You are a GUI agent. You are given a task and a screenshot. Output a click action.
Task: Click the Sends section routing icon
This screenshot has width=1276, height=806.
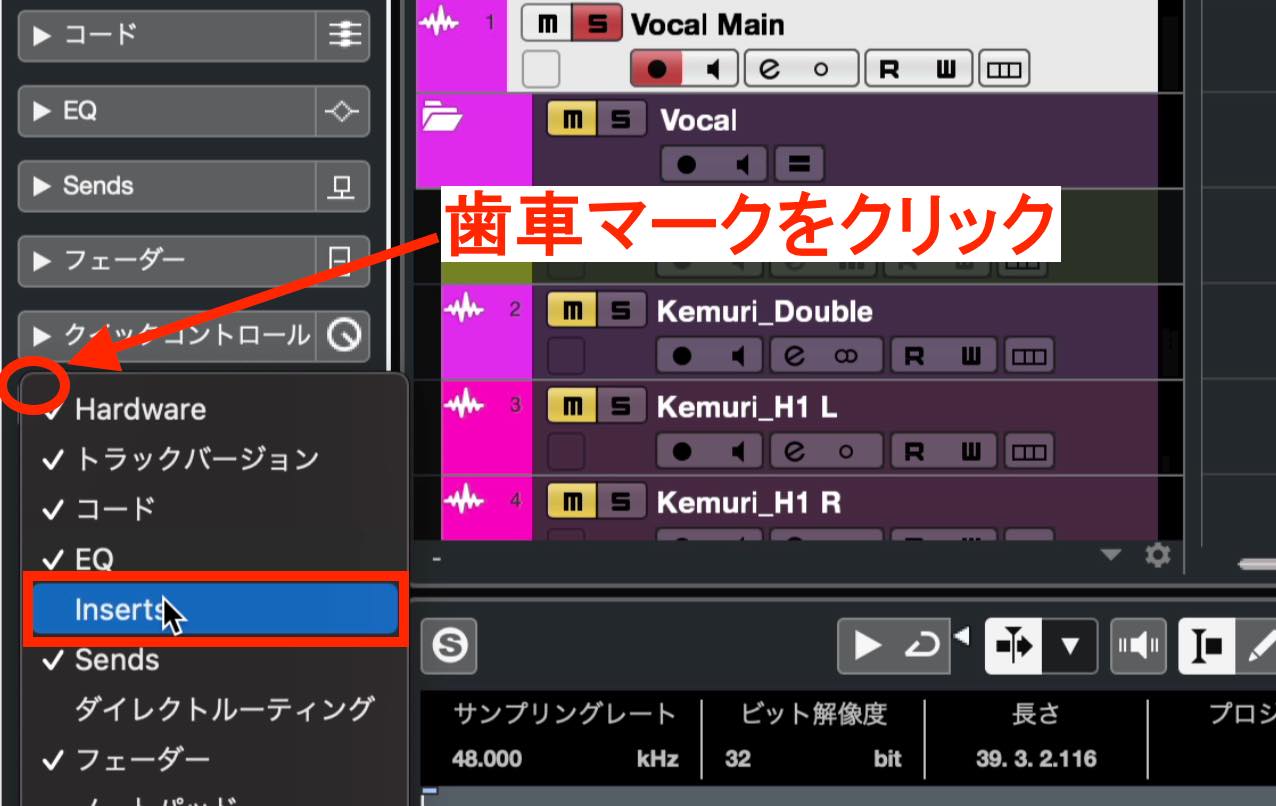point(343,186)
